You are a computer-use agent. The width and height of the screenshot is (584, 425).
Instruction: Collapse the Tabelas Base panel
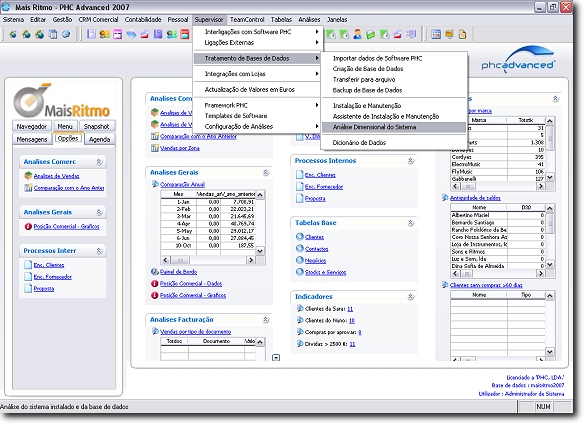pyautogui.click(x=410, y=223)
